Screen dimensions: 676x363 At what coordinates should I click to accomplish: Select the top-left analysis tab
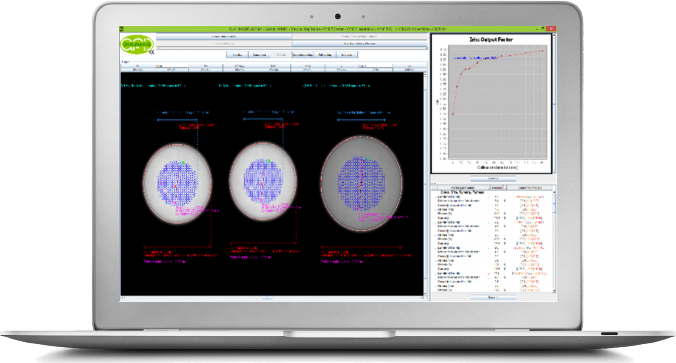click(x=224, y=37)
